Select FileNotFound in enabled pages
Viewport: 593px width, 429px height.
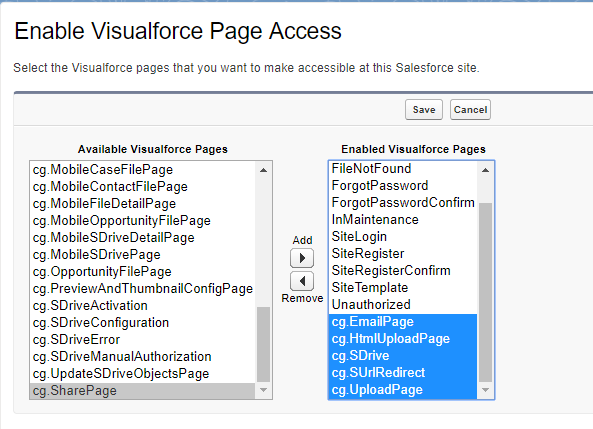pos(403,169)
